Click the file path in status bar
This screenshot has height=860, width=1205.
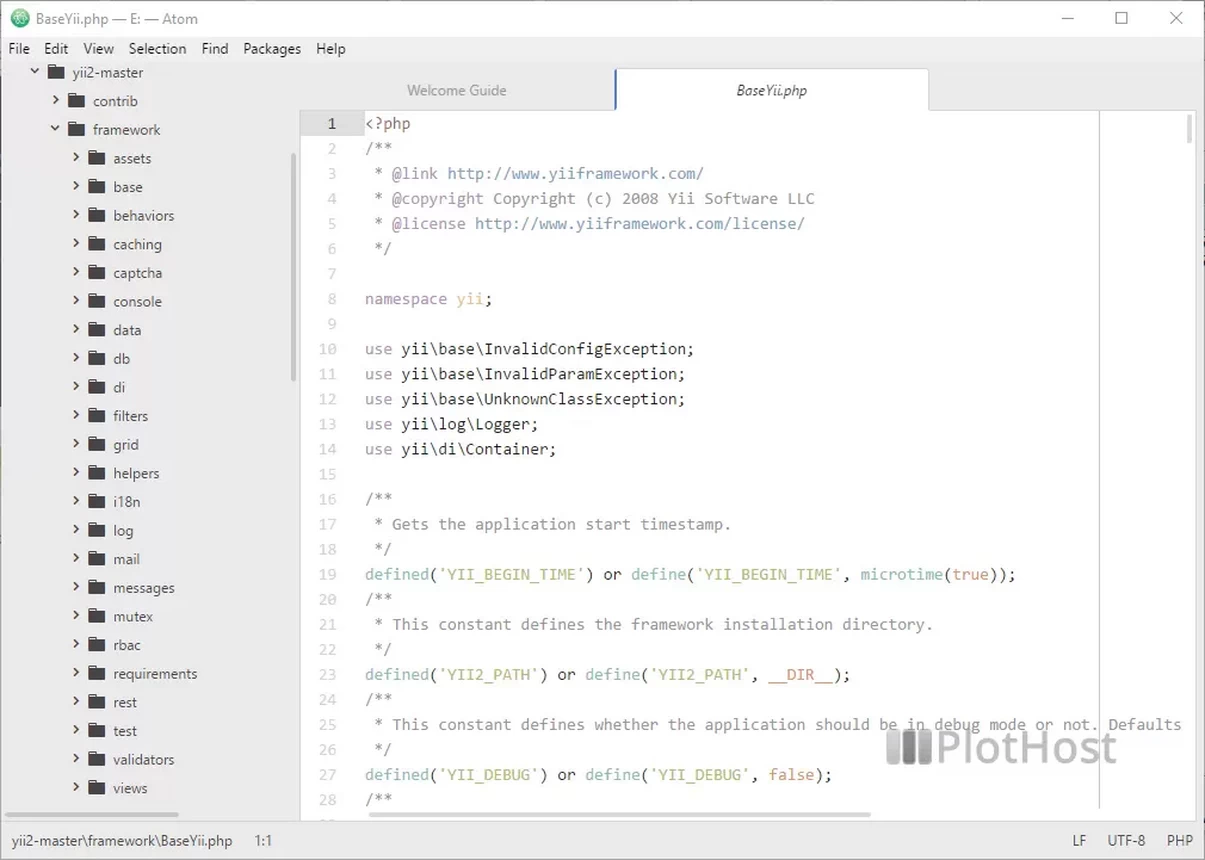pyautogui.click(x=122, y=841)
